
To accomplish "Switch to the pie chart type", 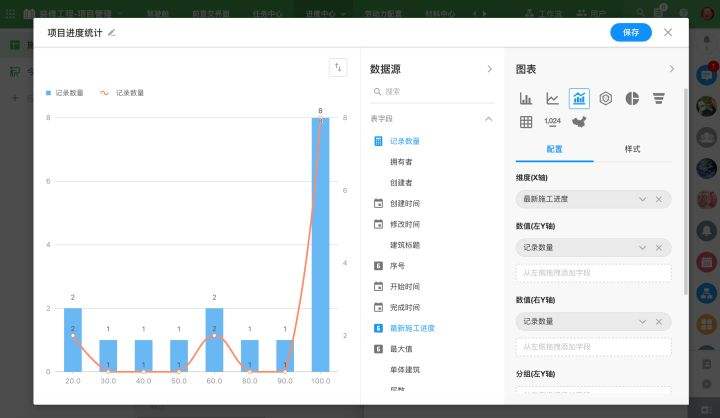I will pyautogui.click(x=632, y=98).
